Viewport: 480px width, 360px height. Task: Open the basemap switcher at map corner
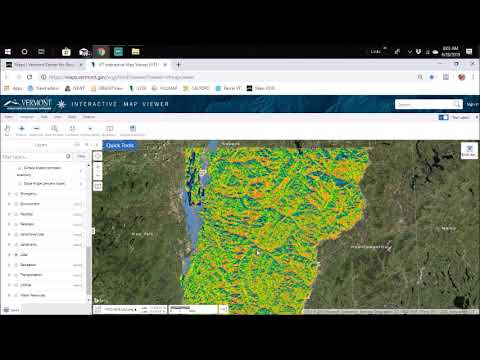(x=469, y=150)
